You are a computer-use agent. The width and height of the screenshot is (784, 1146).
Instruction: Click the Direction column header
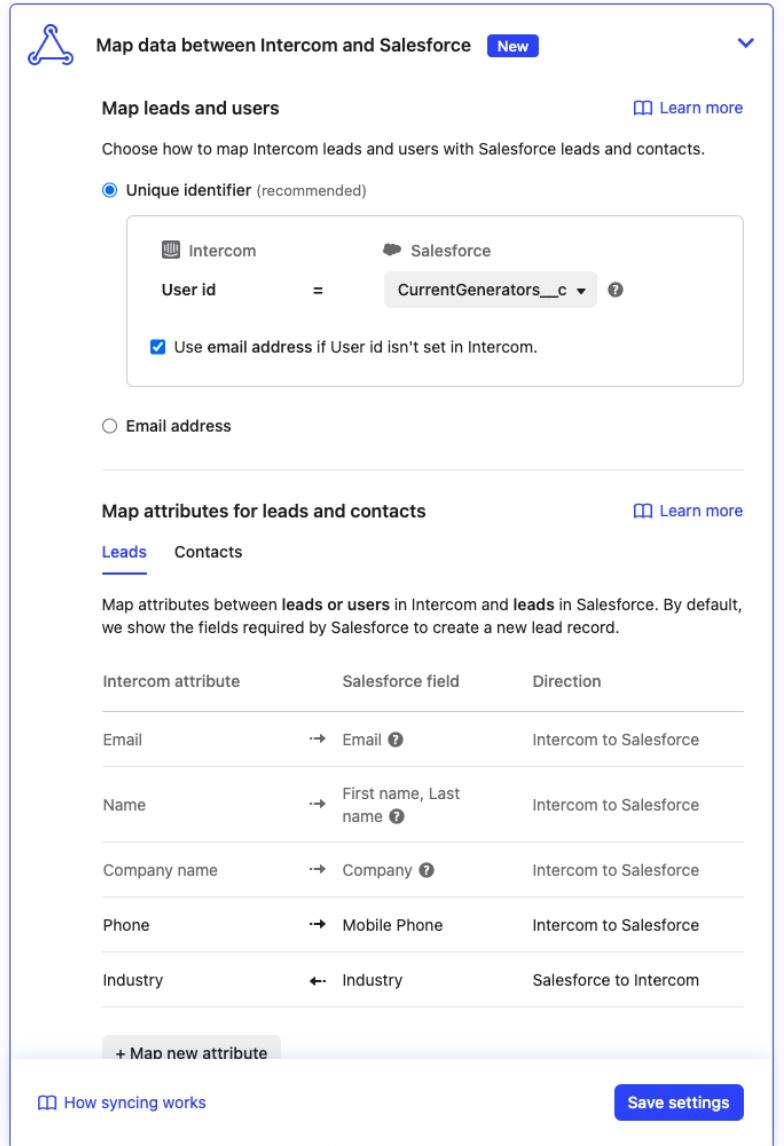567,681
